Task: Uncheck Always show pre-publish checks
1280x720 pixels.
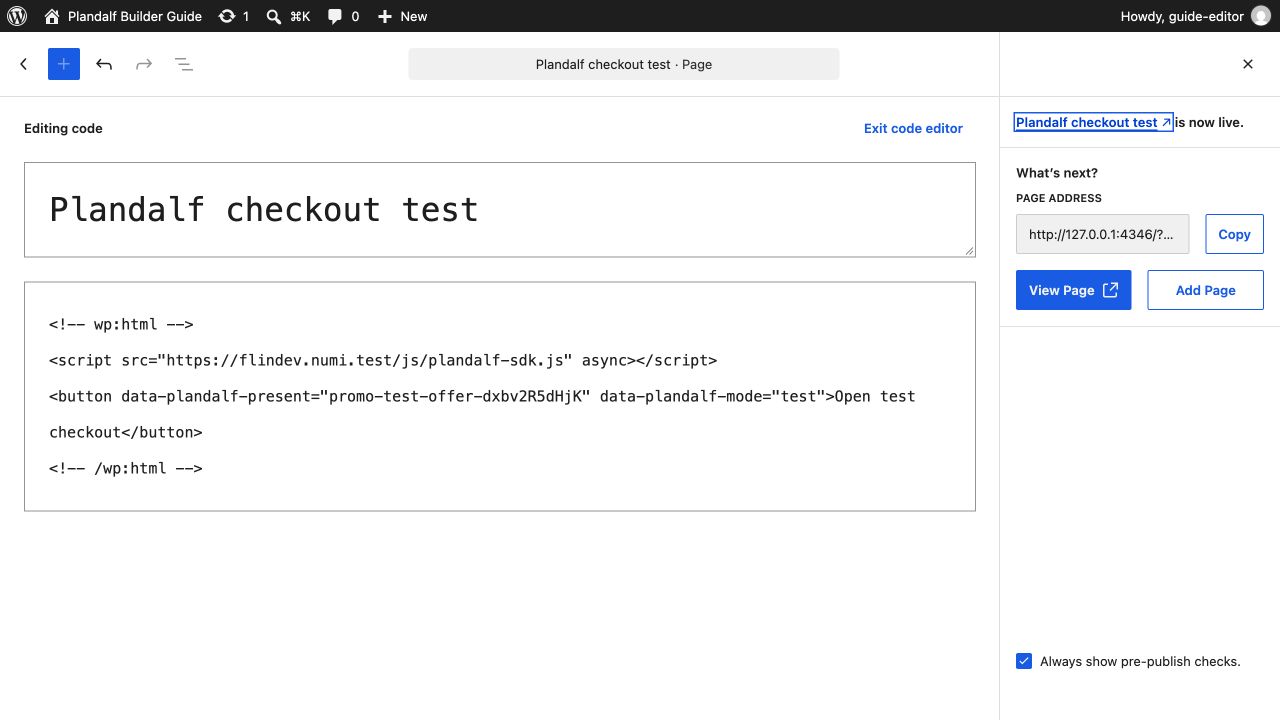Action: point(1024,661)
